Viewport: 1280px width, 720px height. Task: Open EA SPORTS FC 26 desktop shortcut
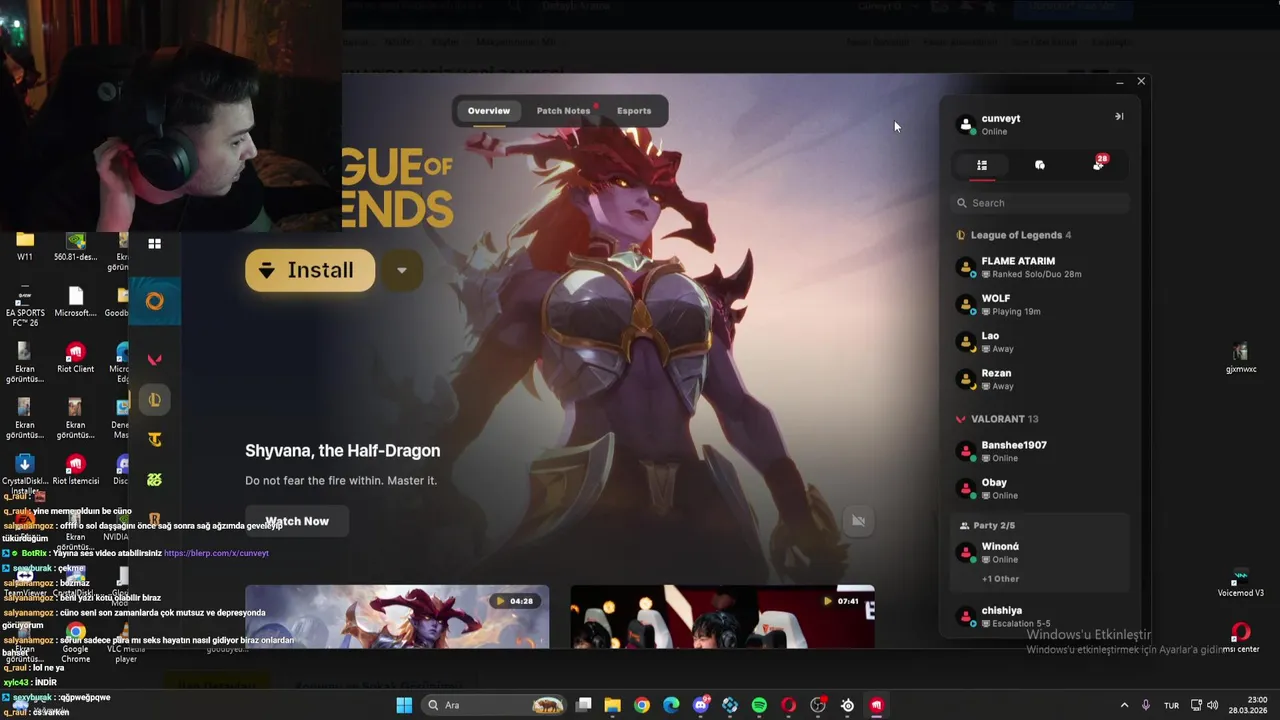click(x=25, y=305)
